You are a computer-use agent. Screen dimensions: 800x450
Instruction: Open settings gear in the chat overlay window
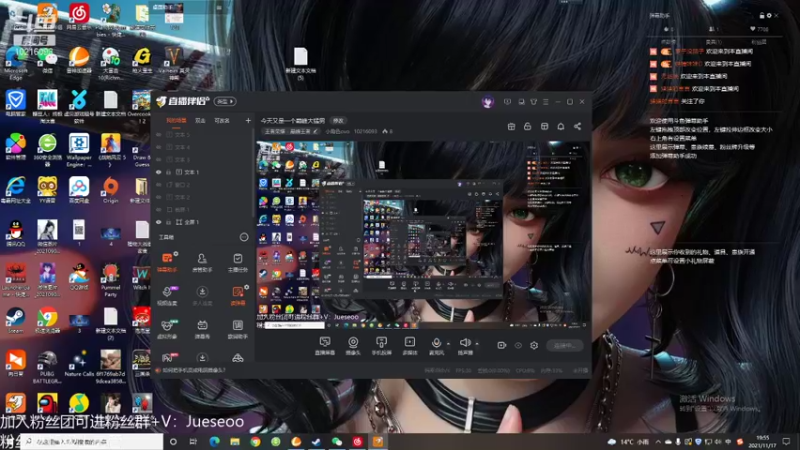(x=769, y=15)
